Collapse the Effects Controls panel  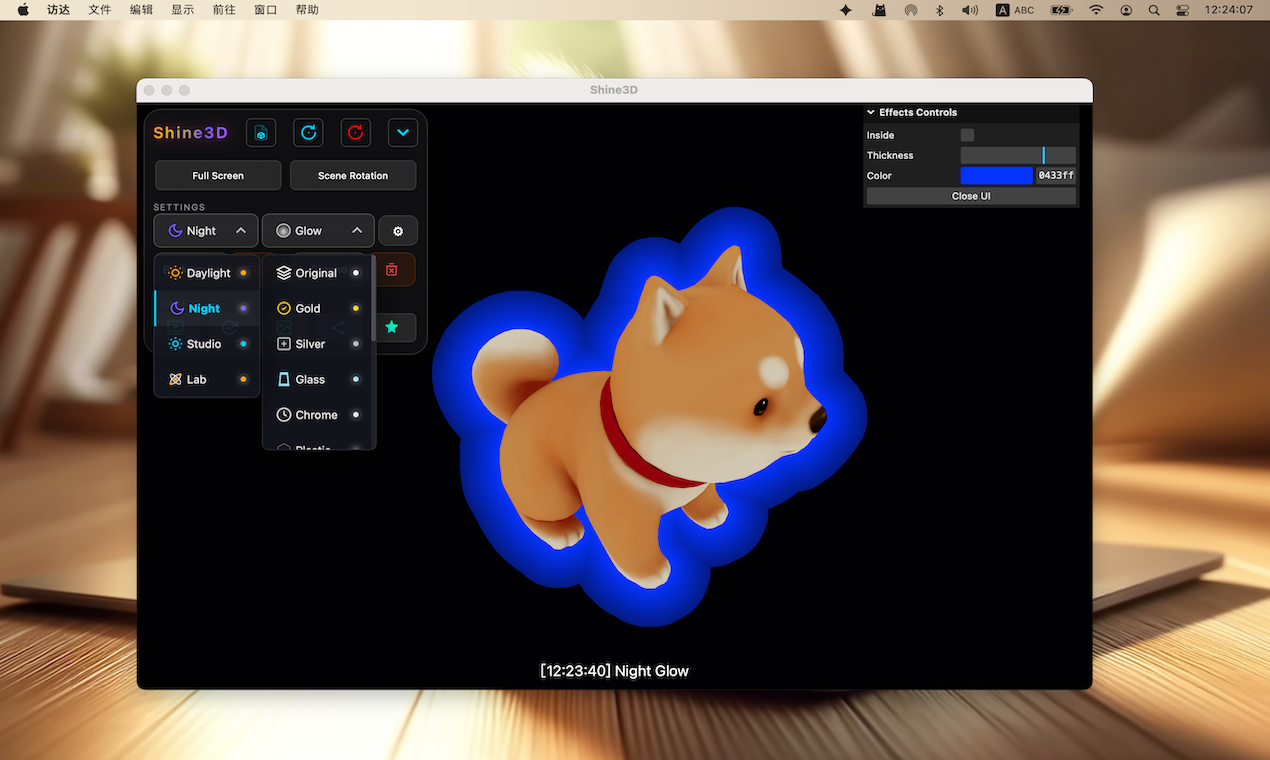tap(870, 112)
